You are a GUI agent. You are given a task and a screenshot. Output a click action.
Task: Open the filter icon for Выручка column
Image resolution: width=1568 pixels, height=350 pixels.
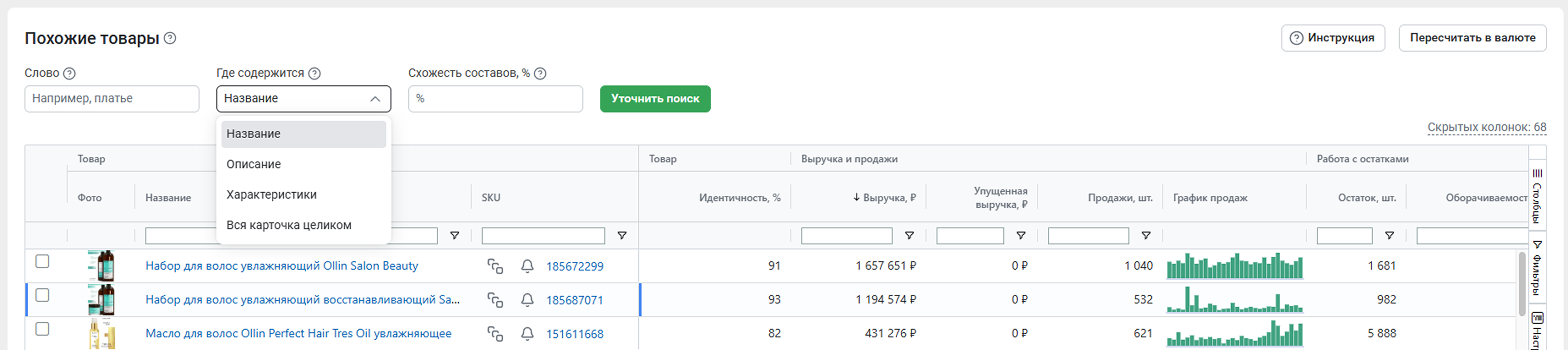909,235
